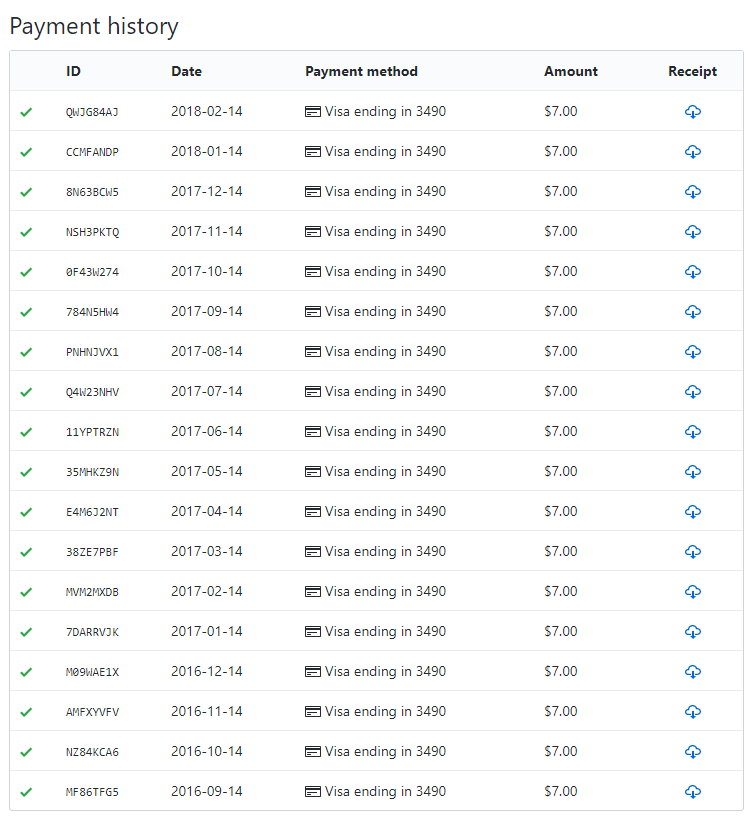
Task: Download receipt for payment 8N63BCW5
Action: click(x=692, y=191)
